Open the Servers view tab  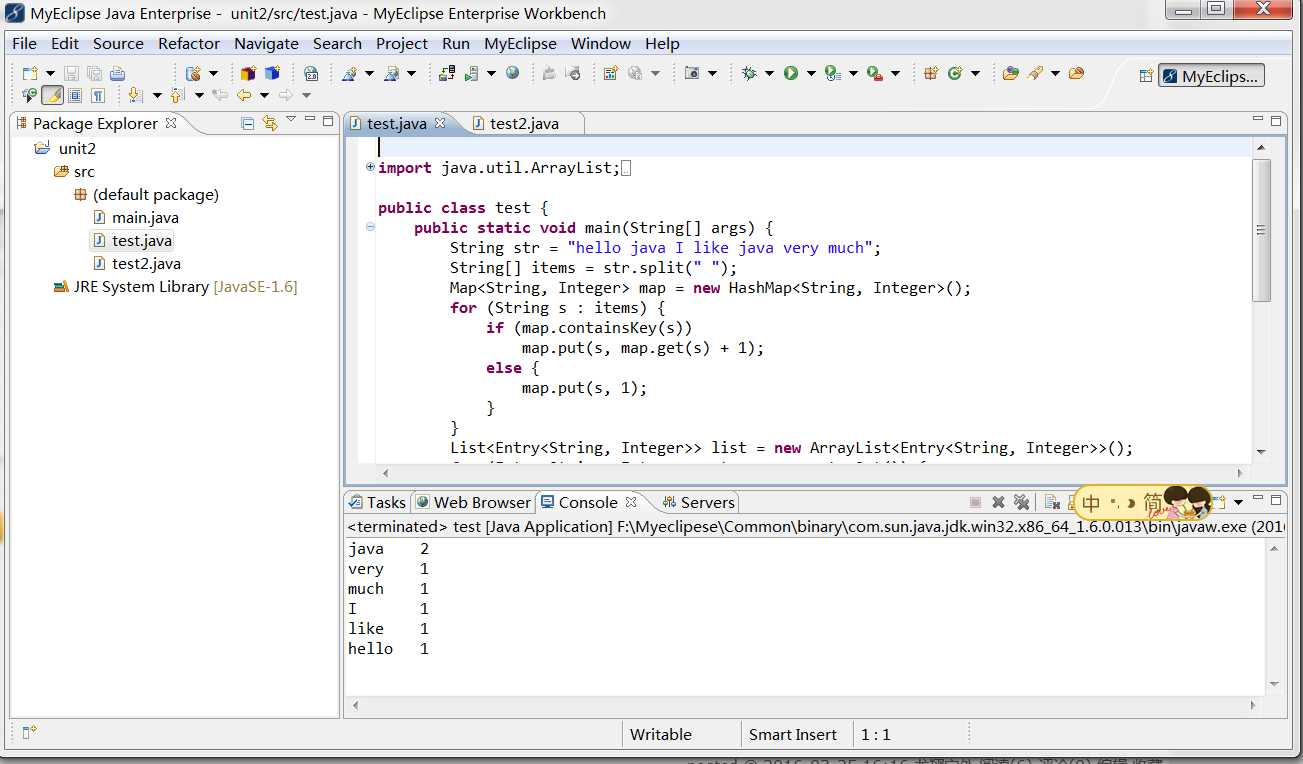click(706, 502)
